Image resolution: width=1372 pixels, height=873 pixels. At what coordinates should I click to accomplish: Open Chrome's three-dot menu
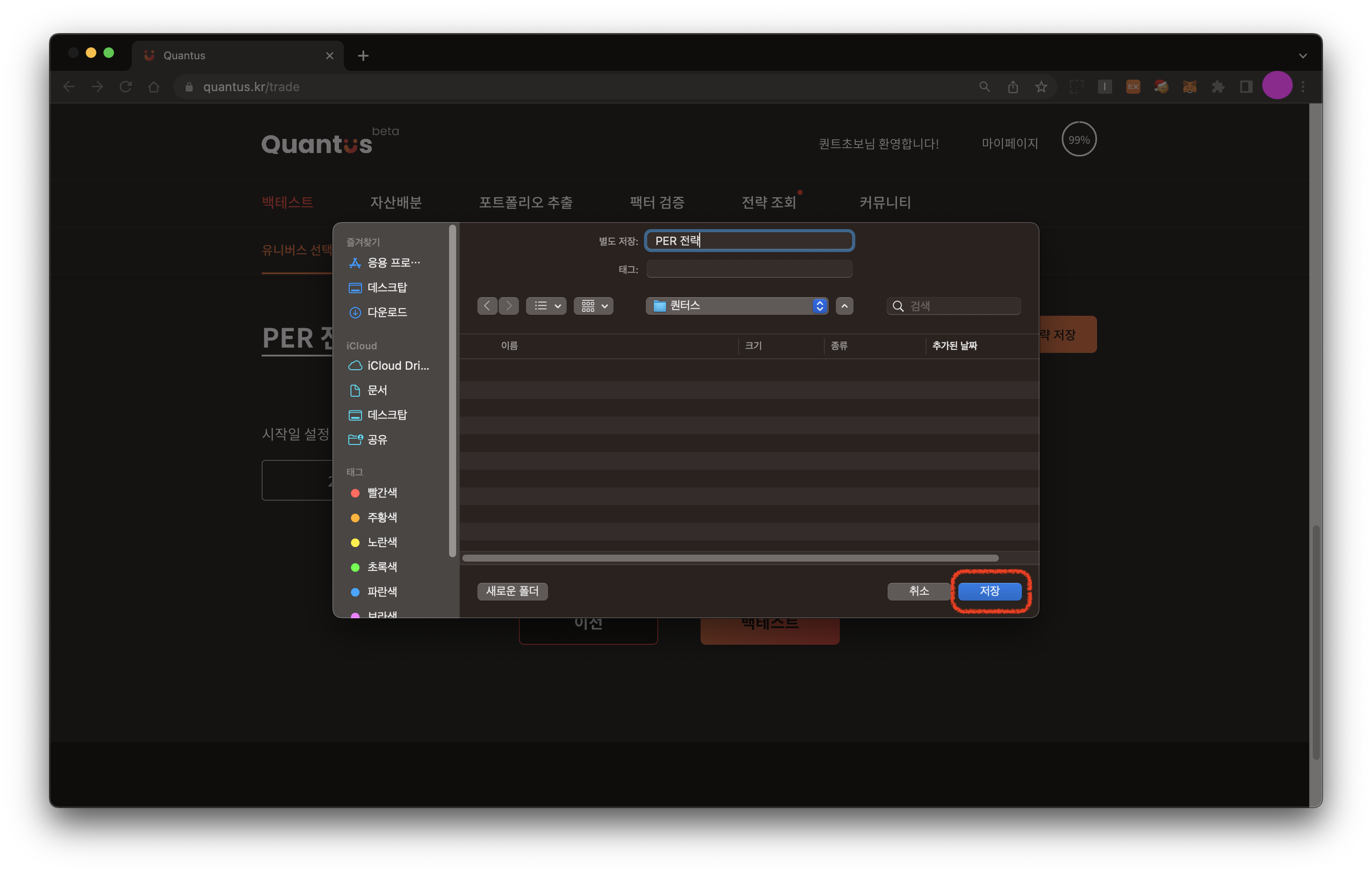tap(1303, 87)
